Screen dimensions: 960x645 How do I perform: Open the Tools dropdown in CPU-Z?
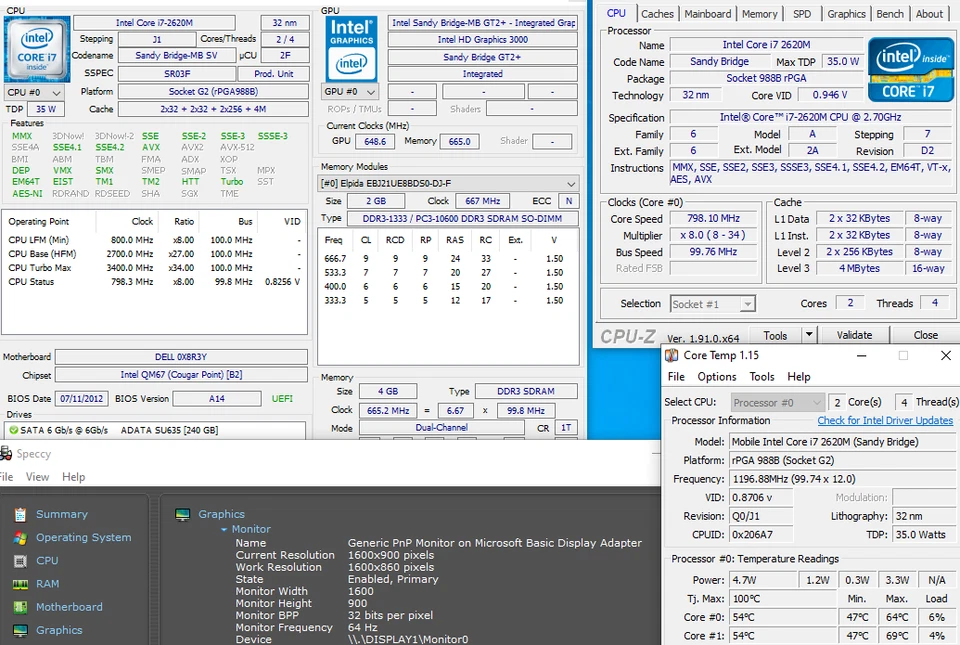785,334
